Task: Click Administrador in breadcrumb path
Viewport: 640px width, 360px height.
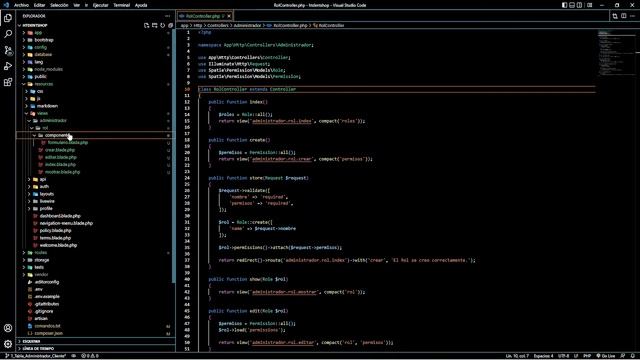Action: pos(247,25)
